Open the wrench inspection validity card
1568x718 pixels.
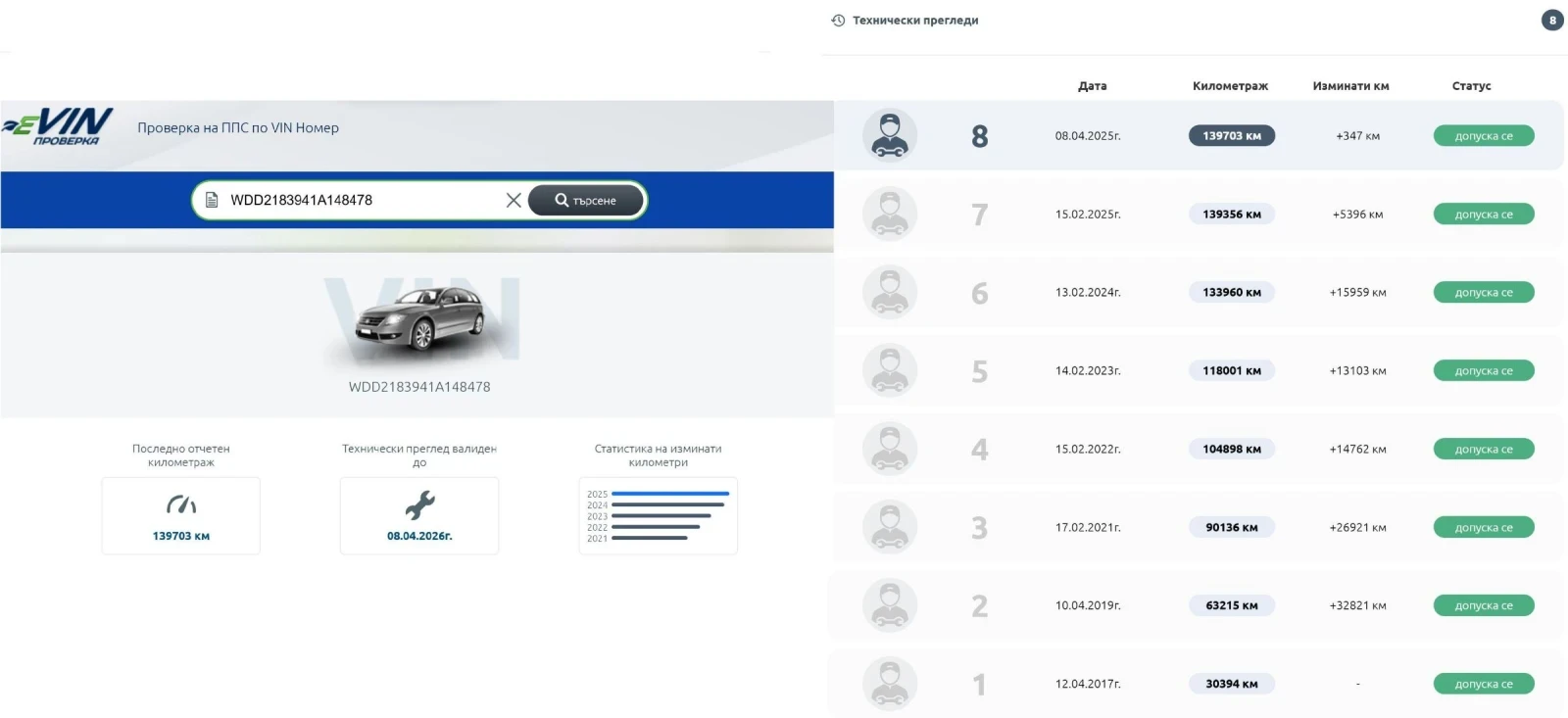419,516
